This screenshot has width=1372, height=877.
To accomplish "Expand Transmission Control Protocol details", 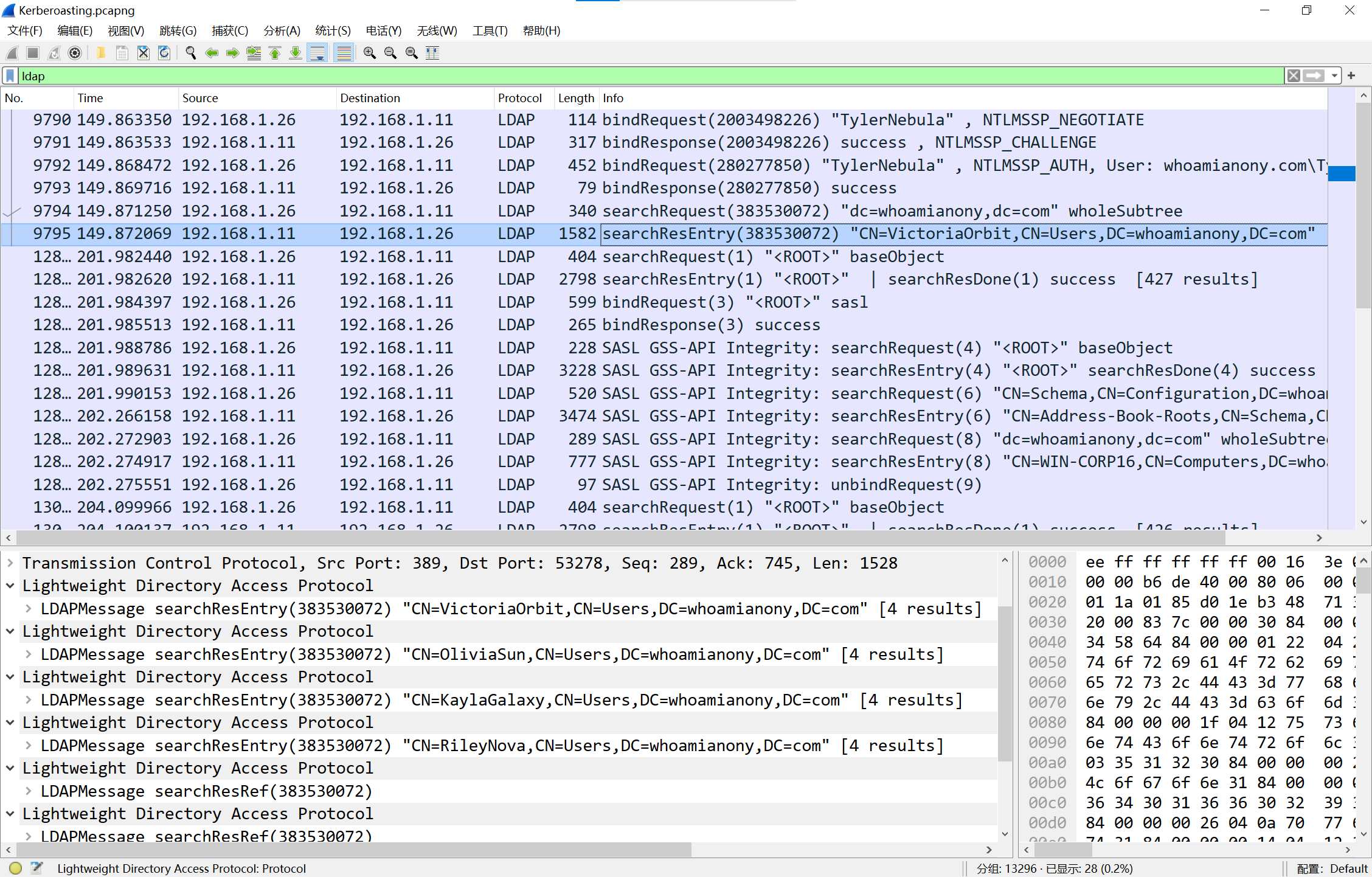I will (x=10, y=563).
